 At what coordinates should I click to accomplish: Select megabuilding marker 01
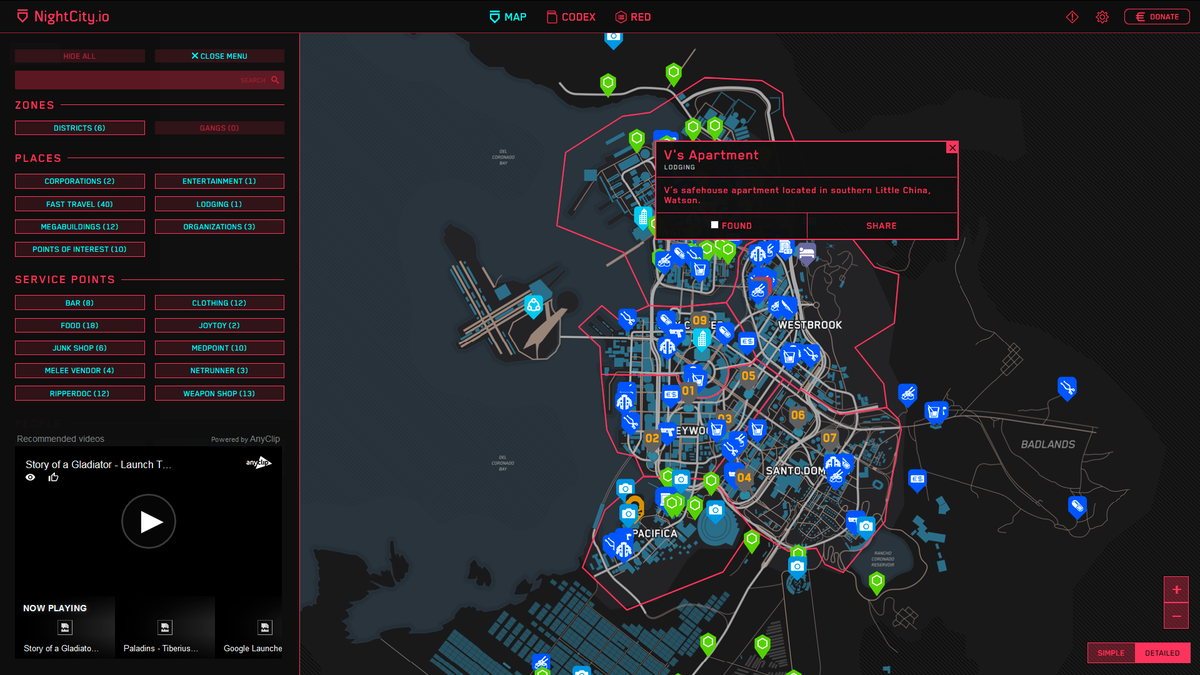(x=688, y=391)
